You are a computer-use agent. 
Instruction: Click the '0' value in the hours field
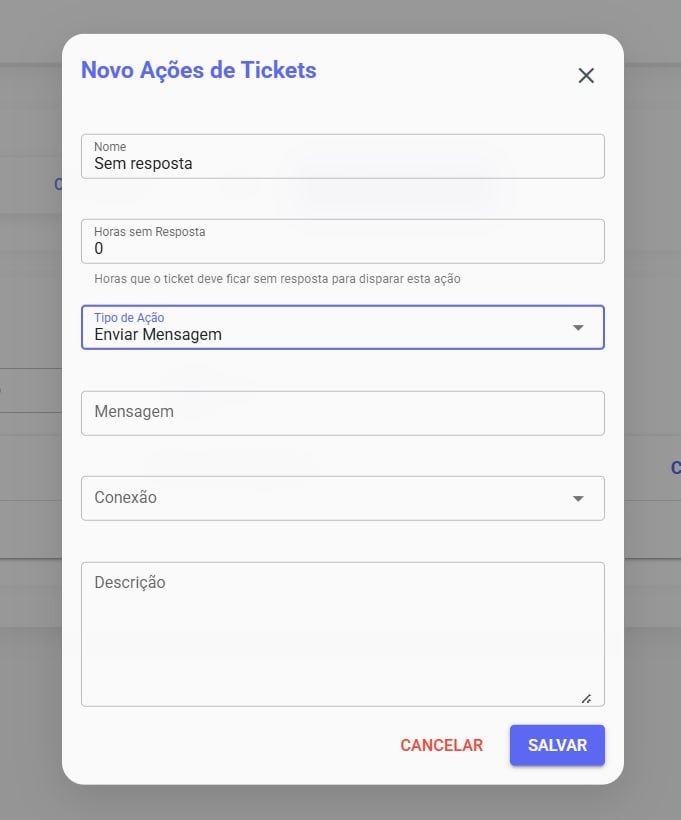pos(99,248)
